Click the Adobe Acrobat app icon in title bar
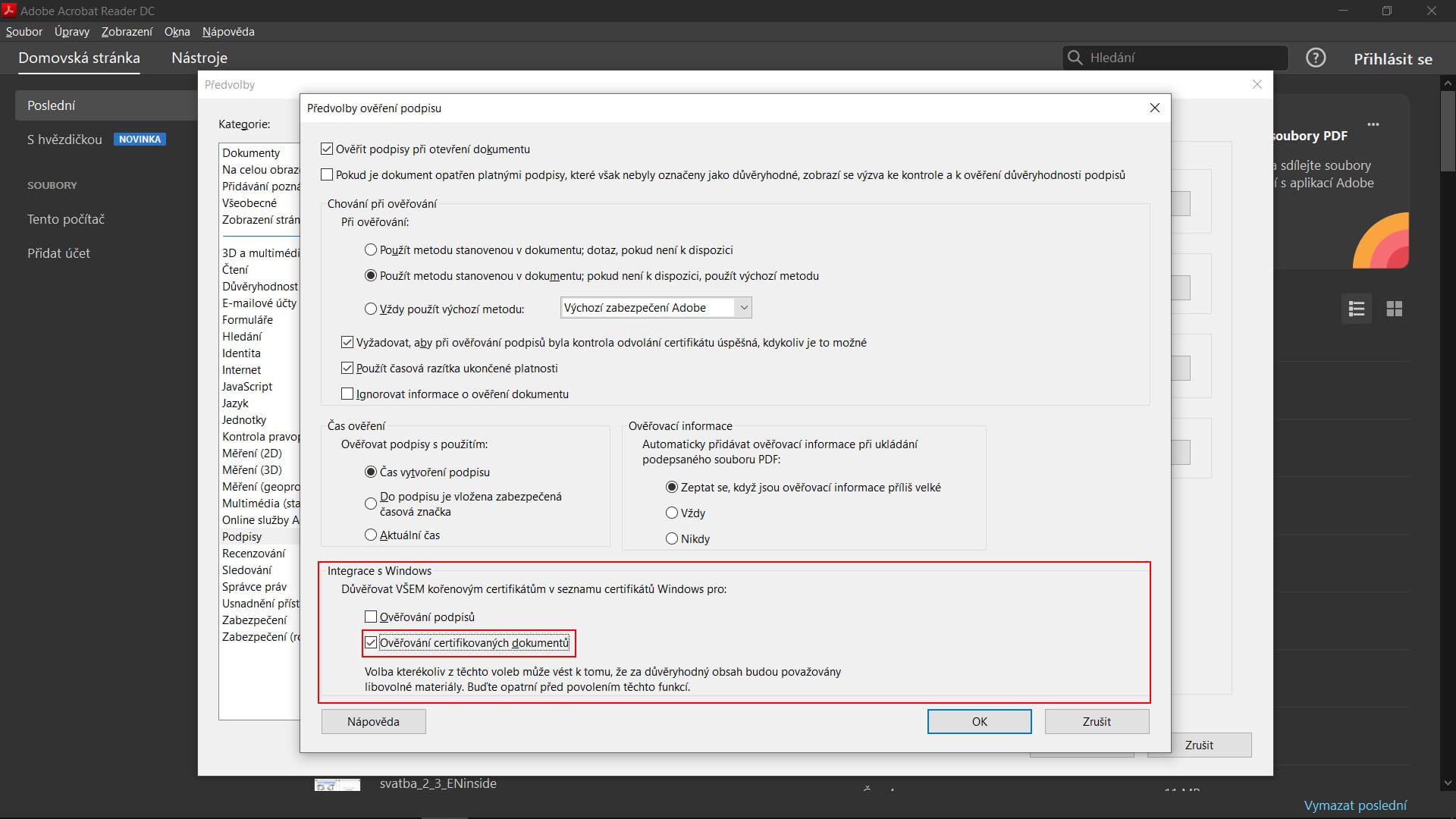The height and width of the screenshot is (819, 1456). tap(9, 10)
